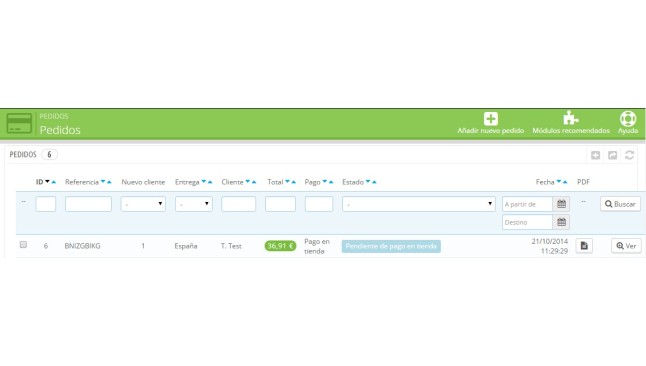
Task: Tick the checkbox for order 6
Action: coord(23,244)
